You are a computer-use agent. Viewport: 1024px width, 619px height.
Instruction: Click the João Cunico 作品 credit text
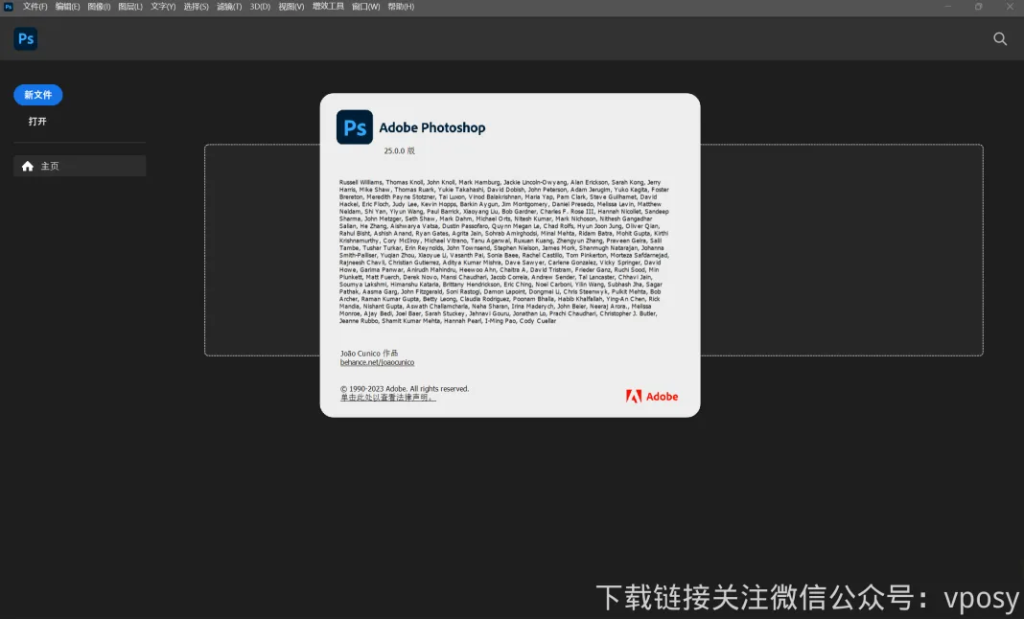coord(368,353)
